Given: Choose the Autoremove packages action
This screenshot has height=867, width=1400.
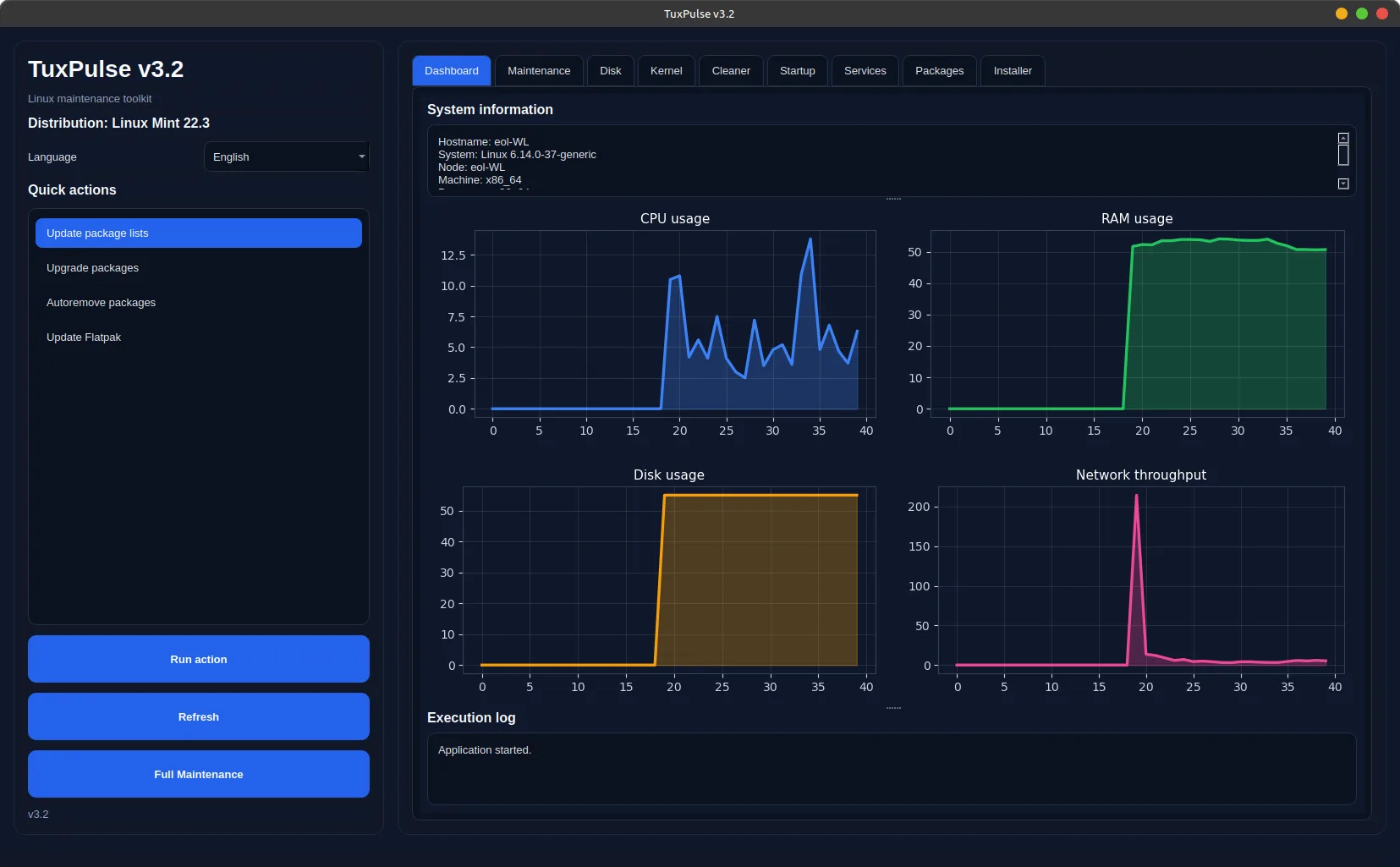Looking at the screenshot, I should [198, 302].
